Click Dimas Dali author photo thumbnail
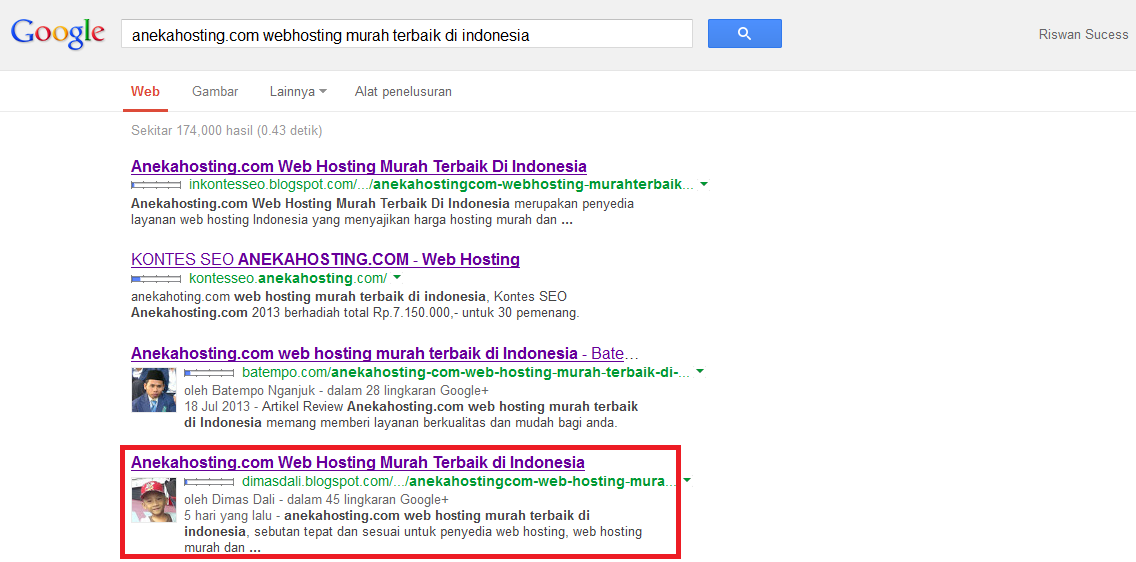Screen dimensions: 1136x562 pos(154,500)
